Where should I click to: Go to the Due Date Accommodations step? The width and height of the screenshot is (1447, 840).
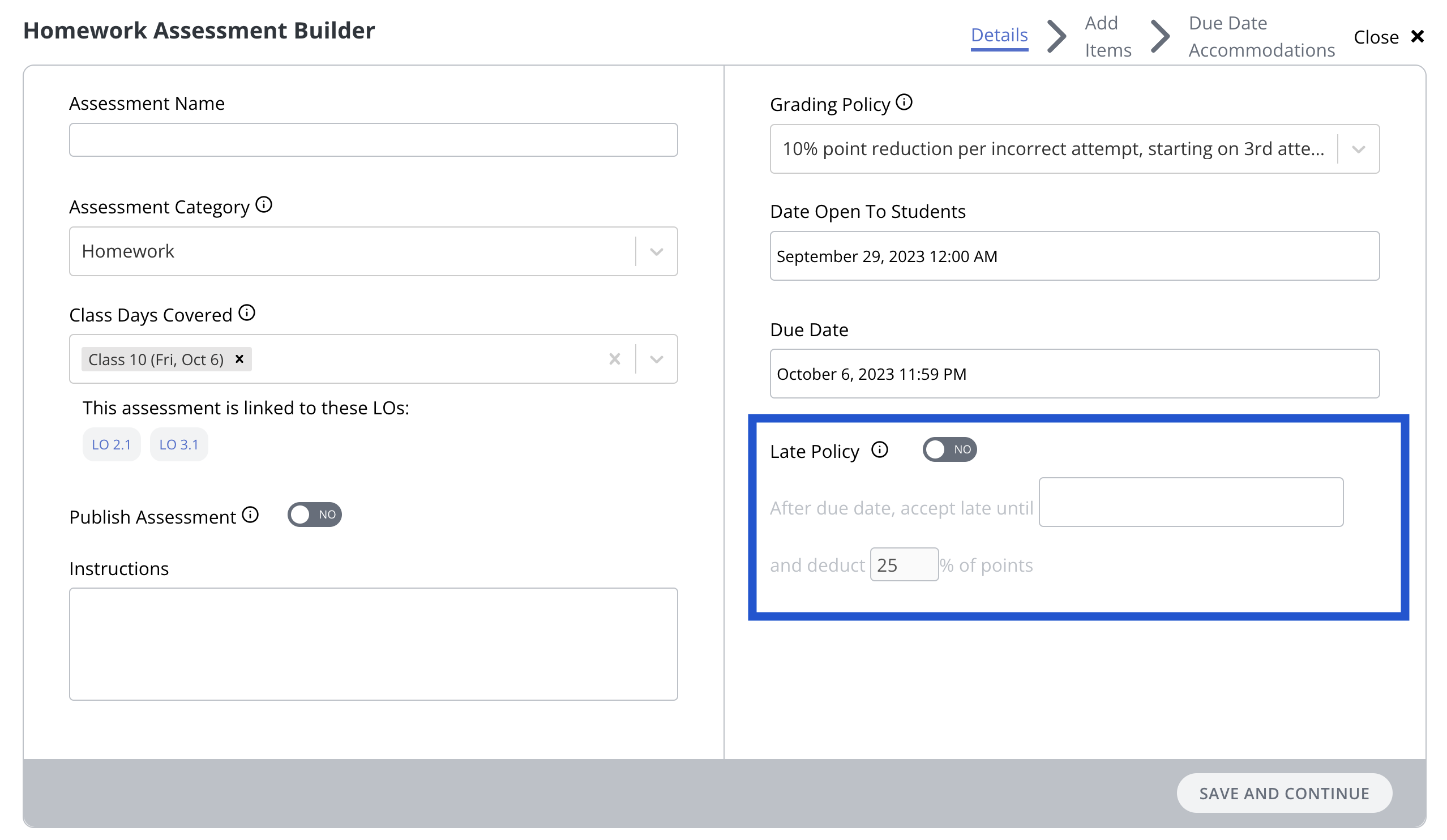(1261, 37)
